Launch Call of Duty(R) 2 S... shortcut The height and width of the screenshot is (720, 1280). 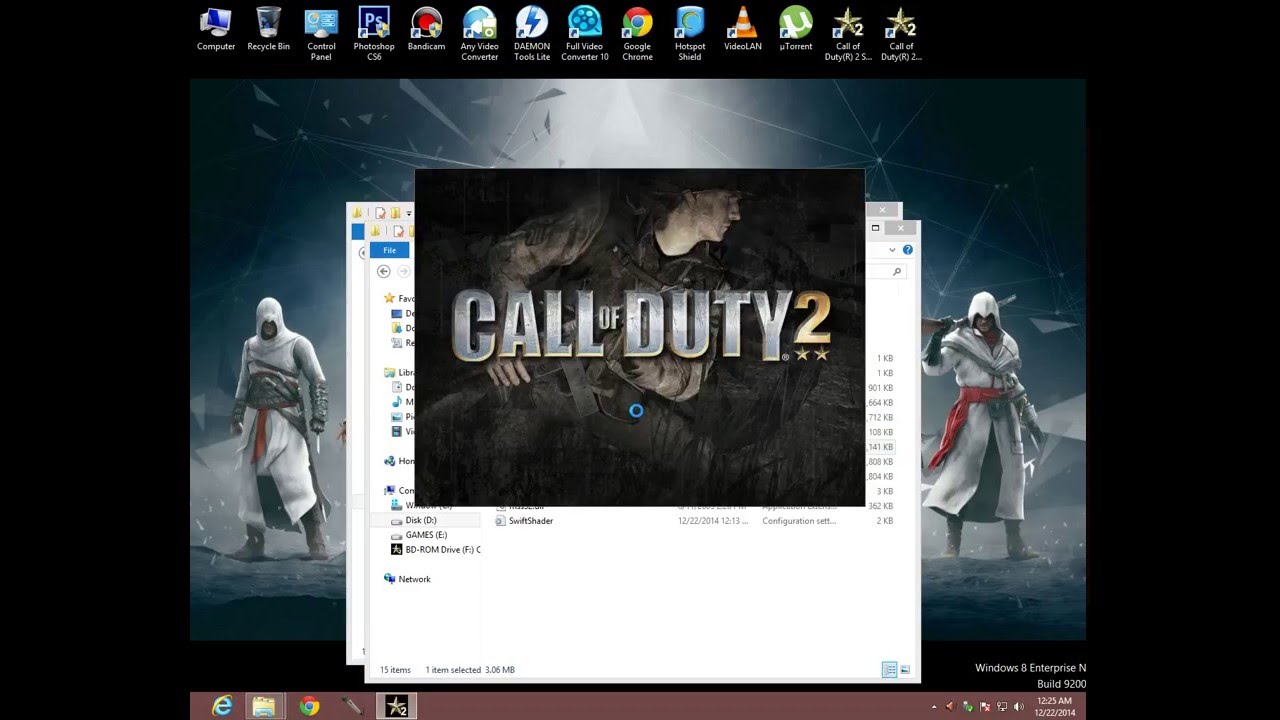coord(848,34)
